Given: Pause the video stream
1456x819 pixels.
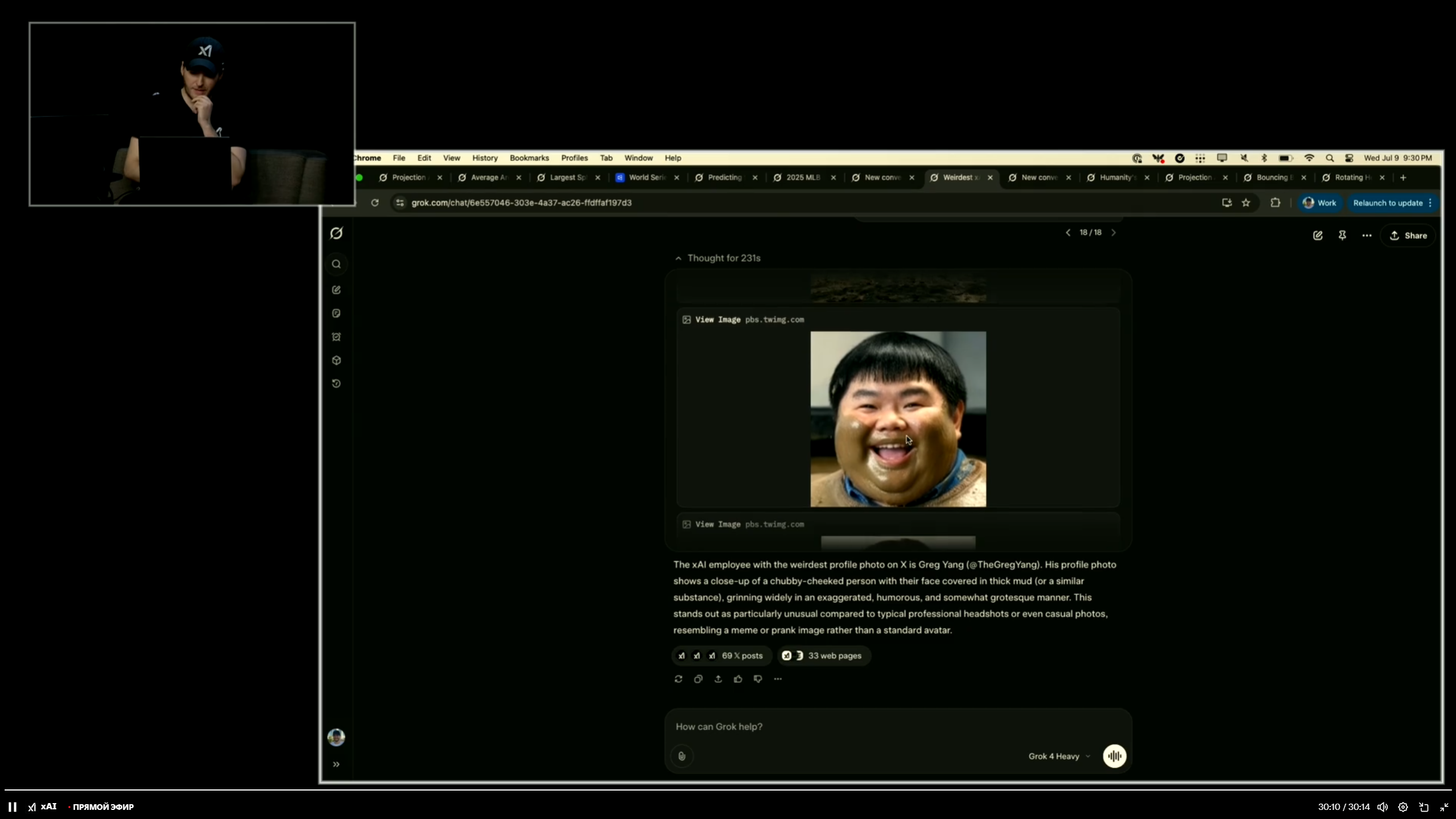Looking at the screenshot, I should click(12, 806).
